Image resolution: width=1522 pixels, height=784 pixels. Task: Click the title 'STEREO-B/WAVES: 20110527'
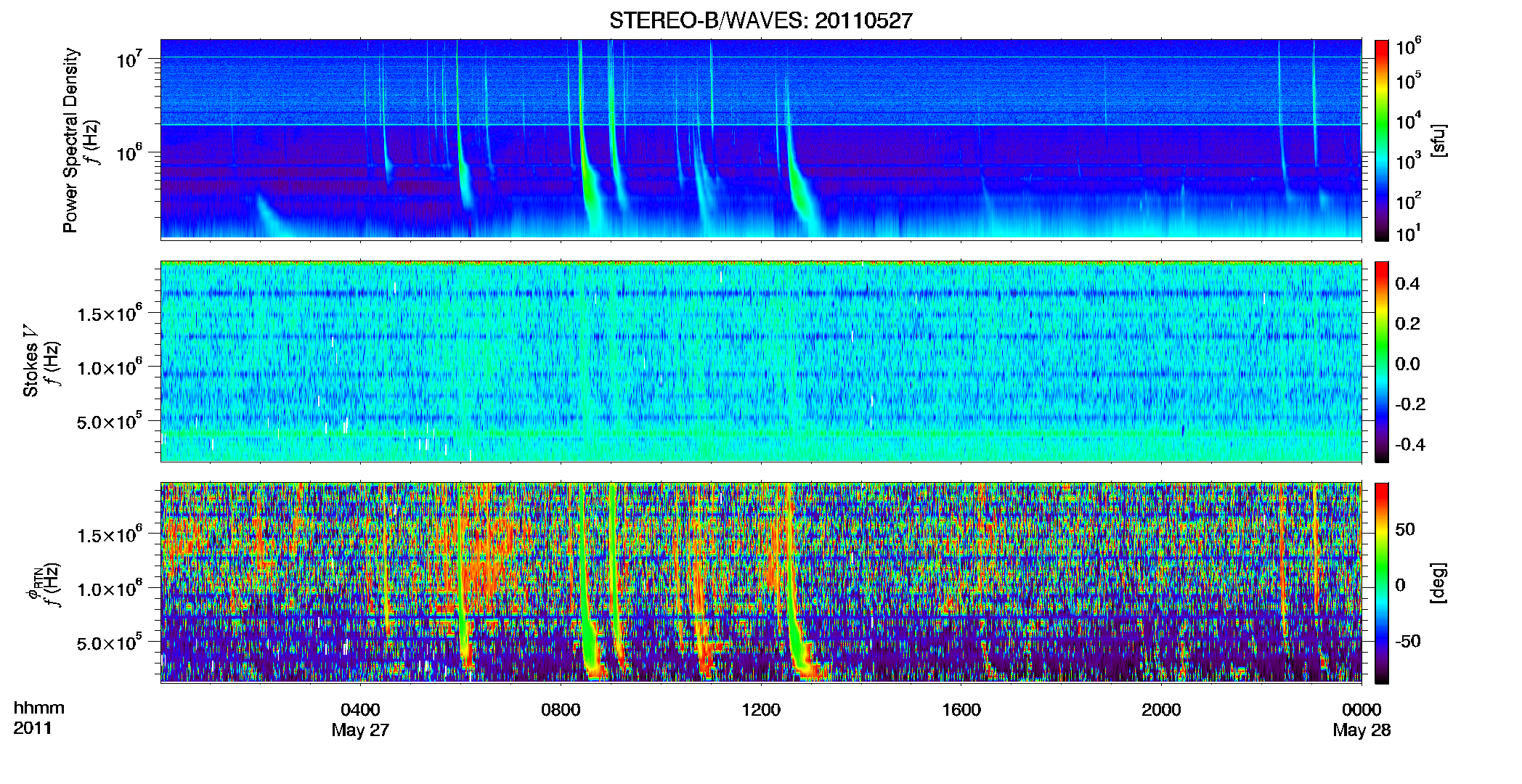coord(760,21)
